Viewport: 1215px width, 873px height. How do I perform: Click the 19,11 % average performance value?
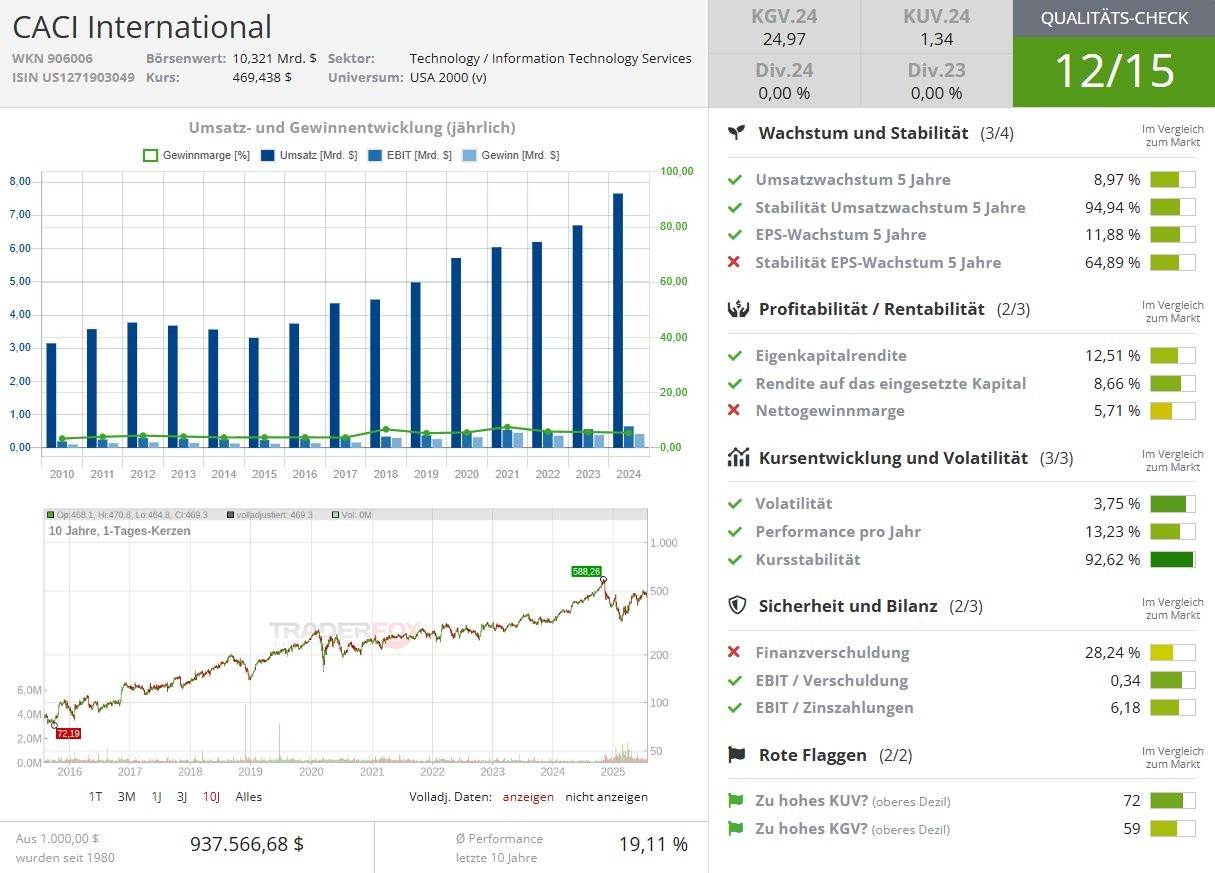653,844
